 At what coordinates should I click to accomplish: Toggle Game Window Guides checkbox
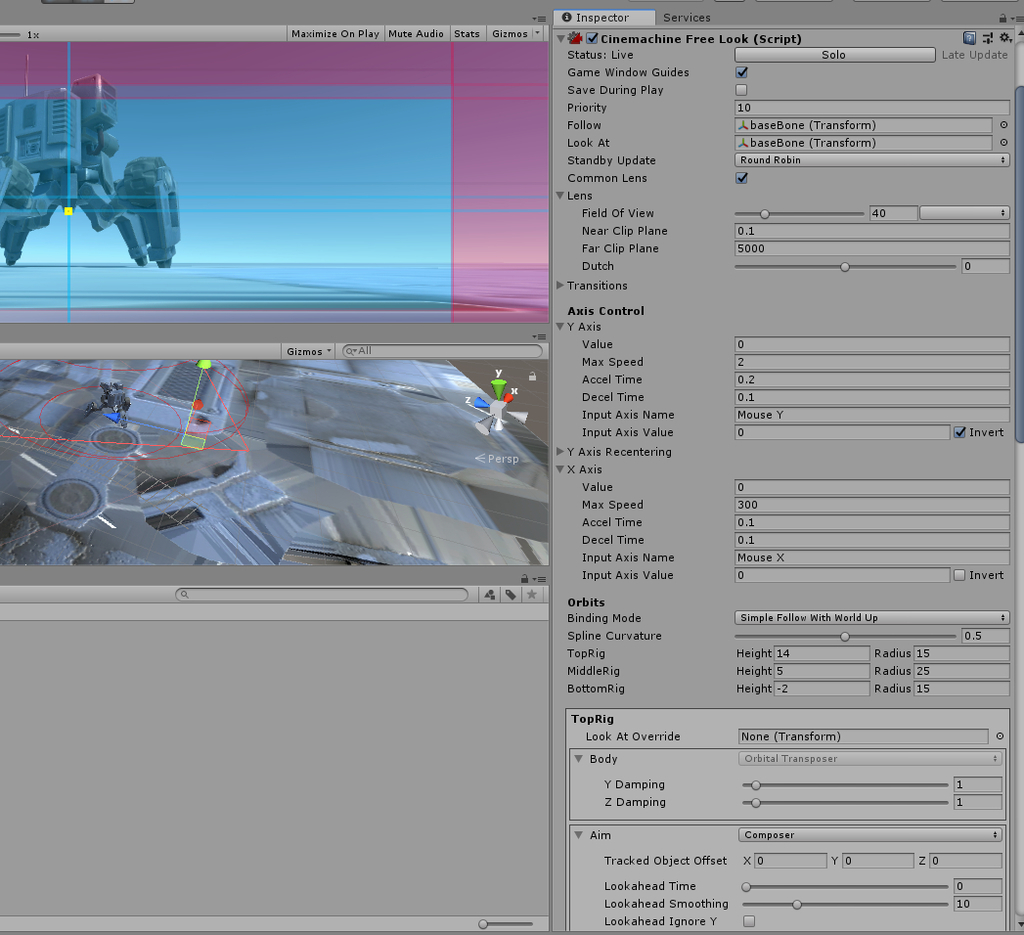click(741, 72)
